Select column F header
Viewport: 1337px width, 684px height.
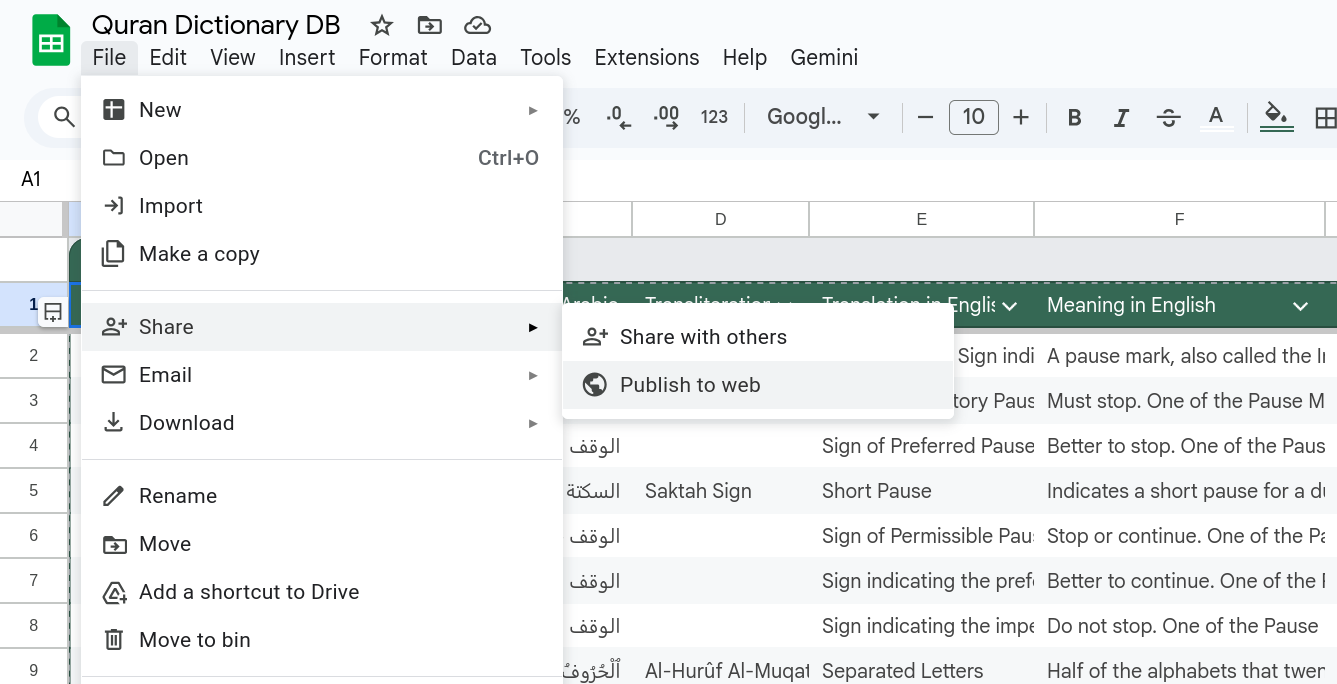(x=1179, y=219)
